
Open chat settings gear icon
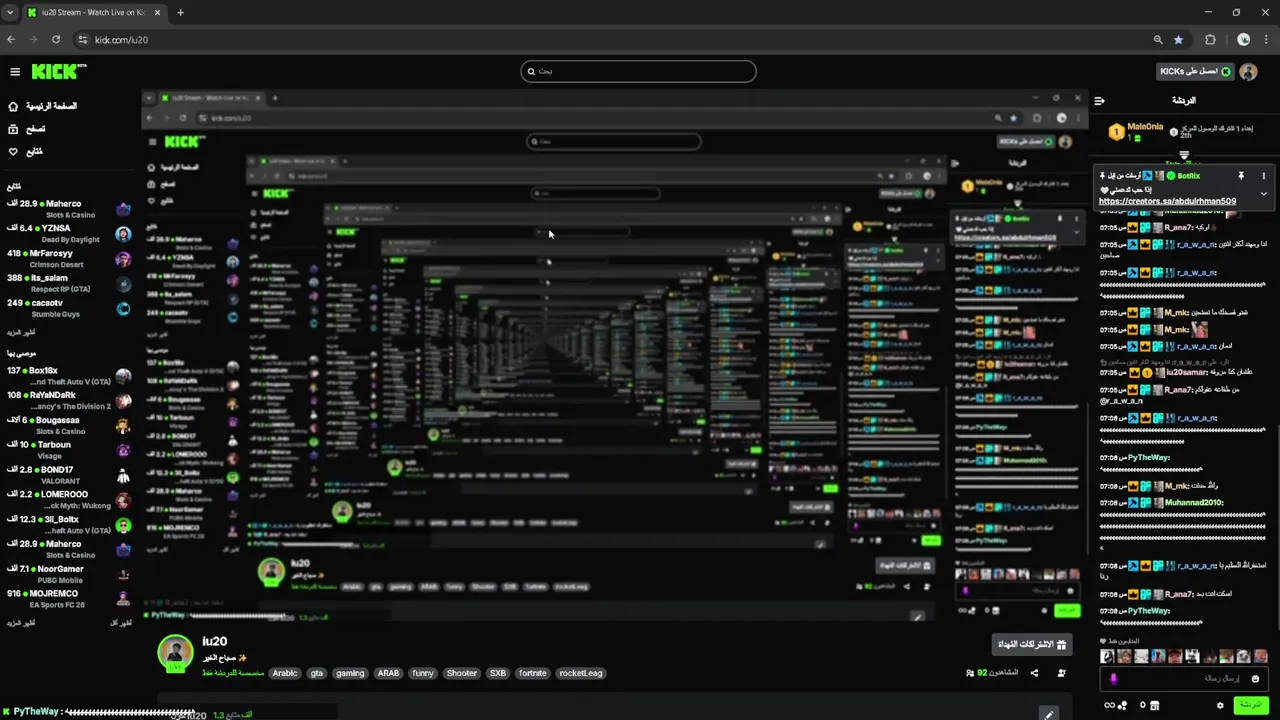pos(1220,705)
